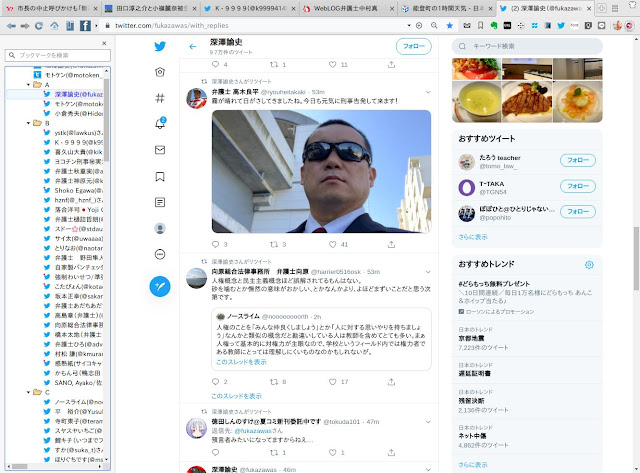Screen dimensions: 640x473
Task: Click the page vertical scrollbar thumb
Action: (x=636, y=258)
